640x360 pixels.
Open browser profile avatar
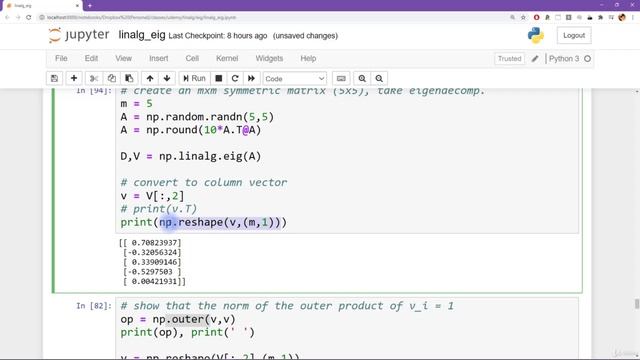point(622,18)
